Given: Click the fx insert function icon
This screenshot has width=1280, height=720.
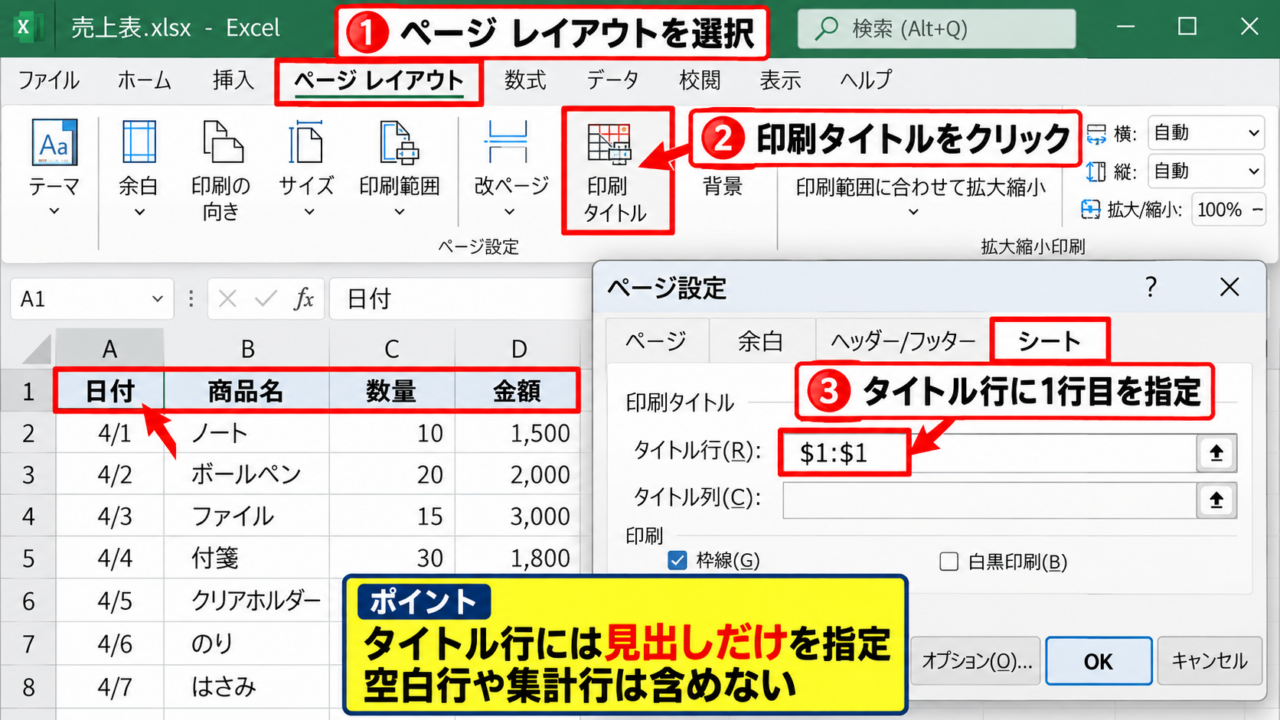Looking at the screenshot, I should click(x=304, y=299).
